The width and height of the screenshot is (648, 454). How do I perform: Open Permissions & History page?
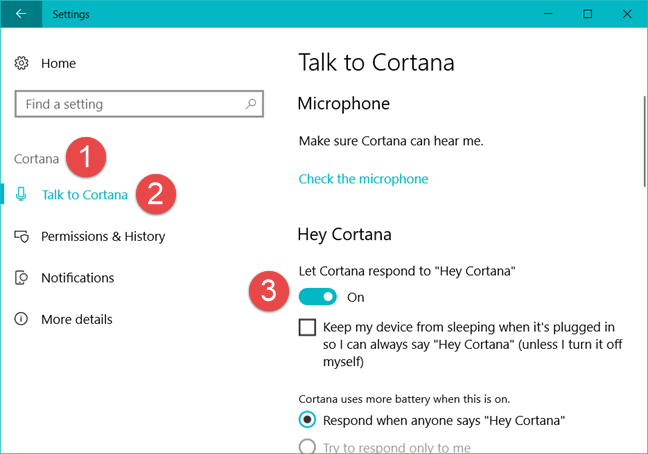(103, 237)
